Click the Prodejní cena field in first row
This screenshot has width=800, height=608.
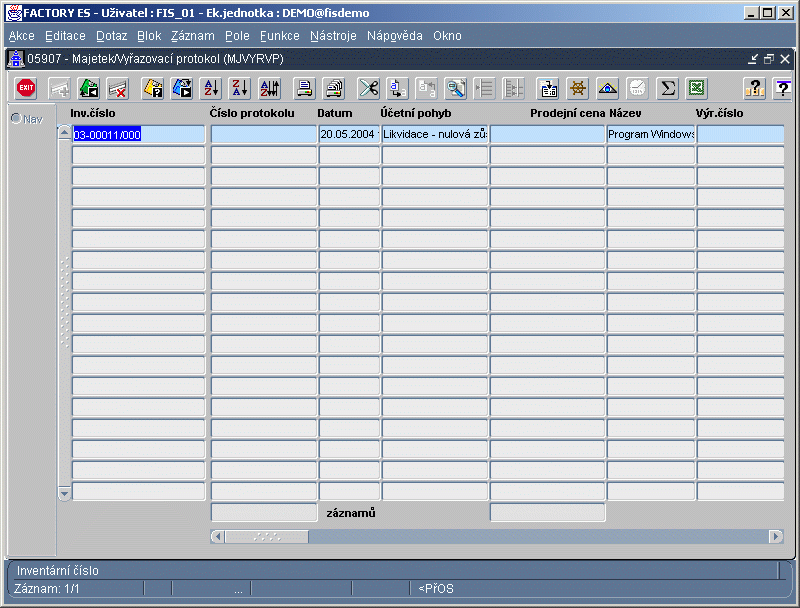(547, 134)
